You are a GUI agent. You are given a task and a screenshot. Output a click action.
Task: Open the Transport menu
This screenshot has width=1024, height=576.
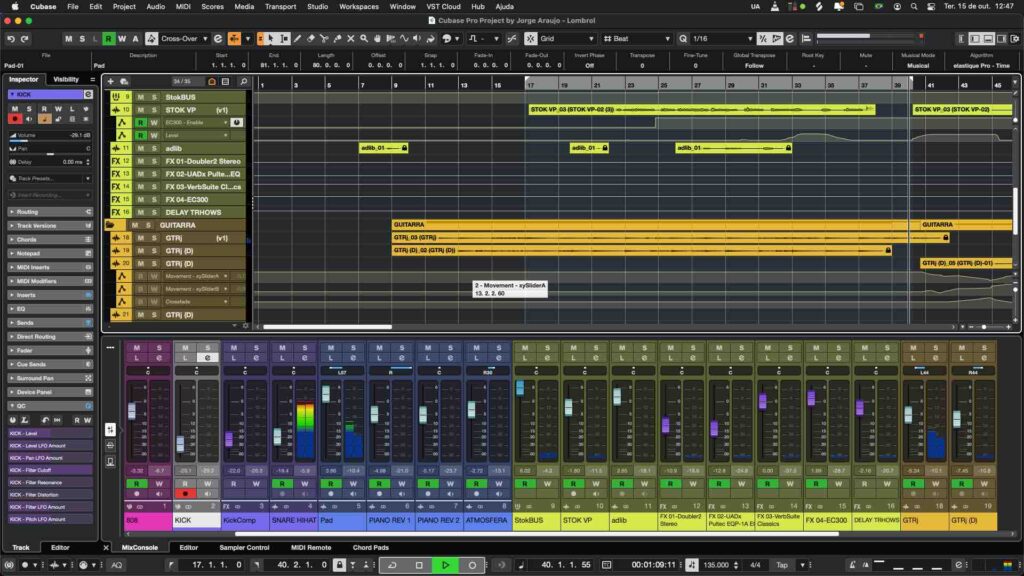tap(280, 7)
